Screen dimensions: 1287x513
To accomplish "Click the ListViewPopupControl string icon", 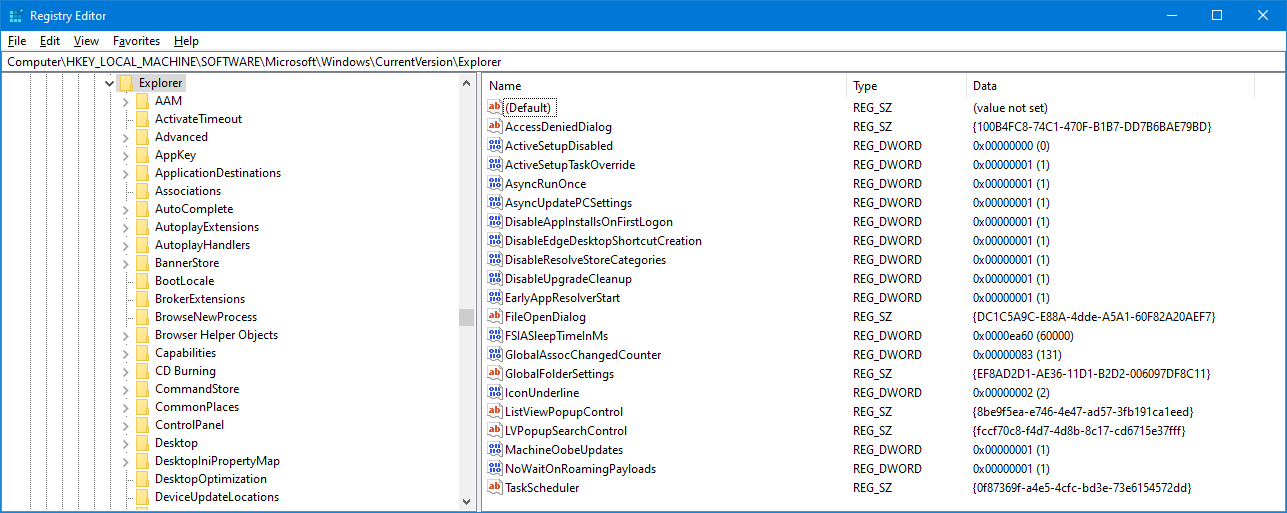I will coord(495,412).
